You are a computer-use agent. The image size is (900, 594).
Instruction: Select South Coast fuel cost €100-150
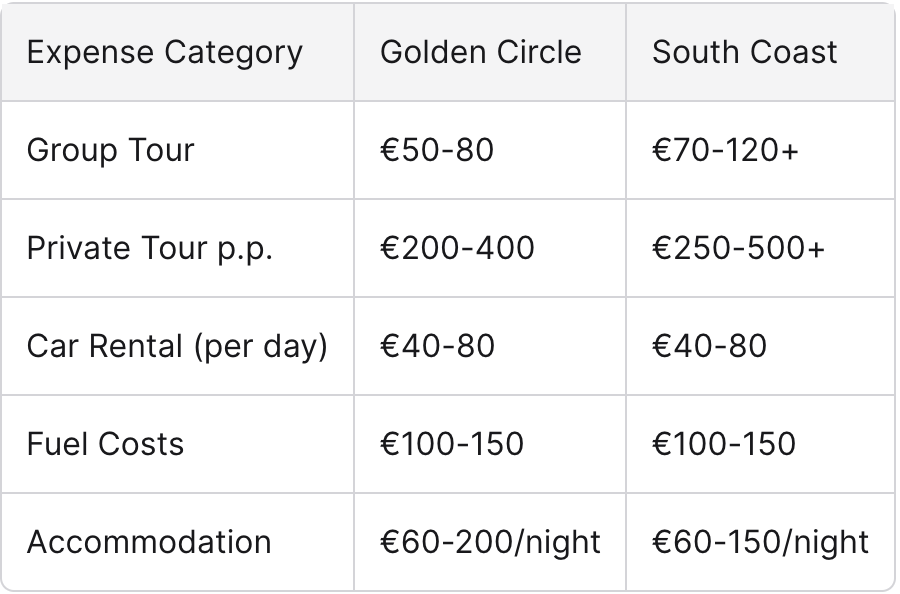pyautogui.click(x=724, y=444)
